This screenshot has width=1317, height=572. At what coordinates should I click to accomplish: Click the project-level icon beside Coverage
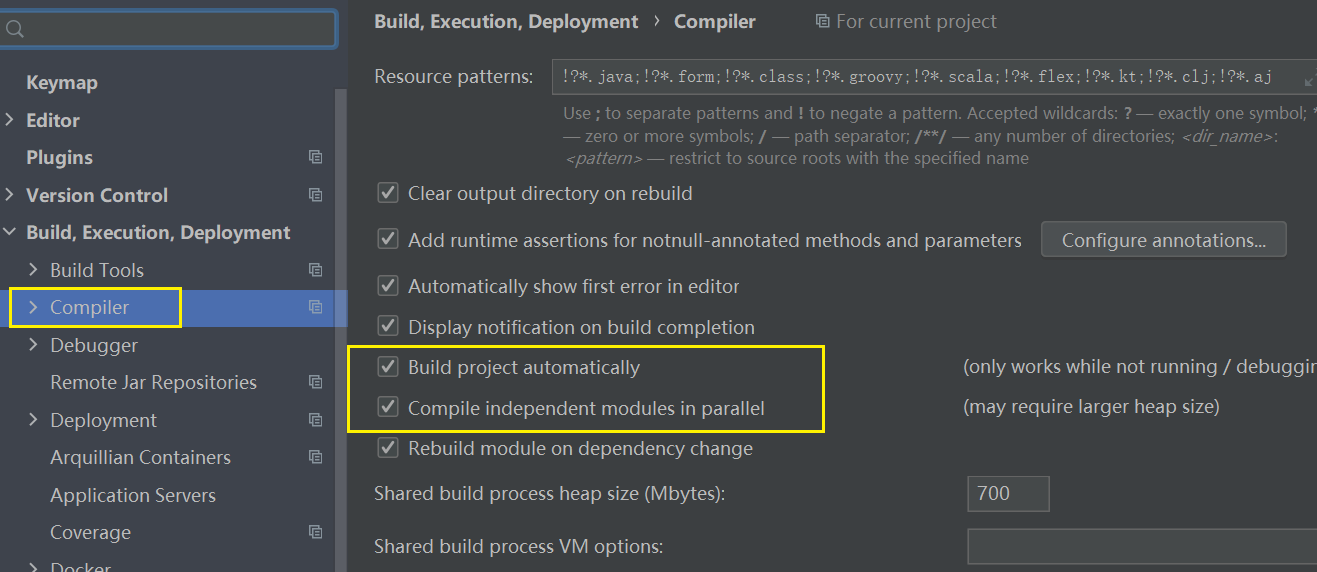[315, 532]
